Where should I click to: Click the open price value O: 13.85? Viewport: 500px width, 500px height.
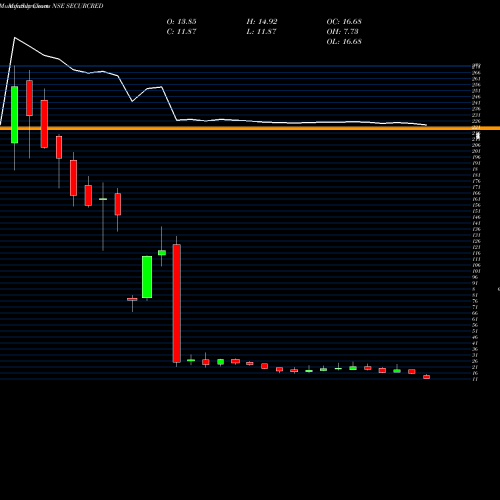click(181, 22)
